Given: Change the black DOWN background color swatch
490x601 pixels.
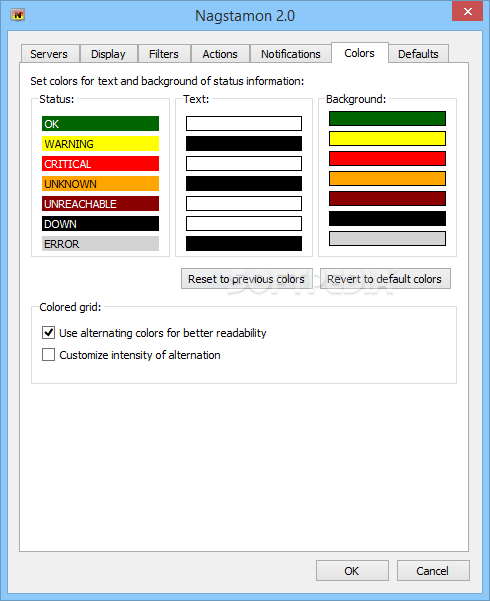Looking at the screenshot, I should (x=387, y=218).
